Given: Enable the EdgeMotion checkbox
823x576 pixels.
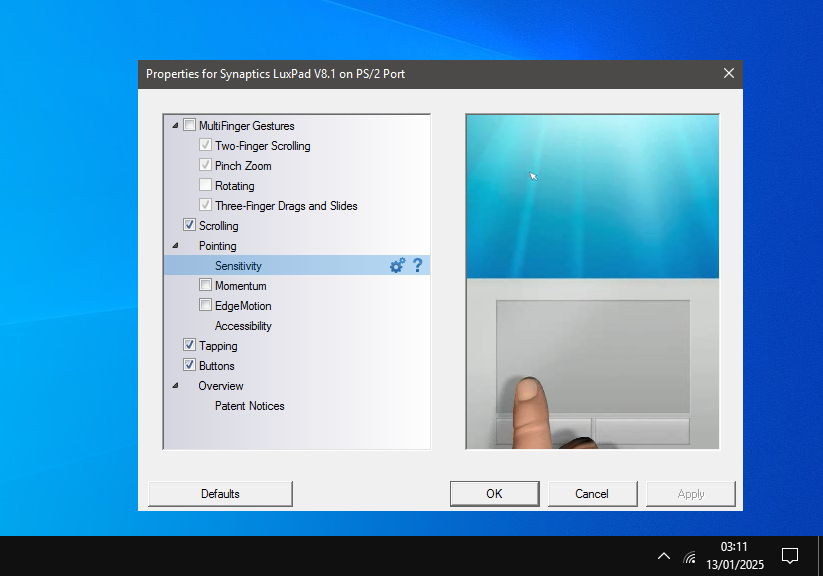Looking at the screenshot, I should click(205, 306).
